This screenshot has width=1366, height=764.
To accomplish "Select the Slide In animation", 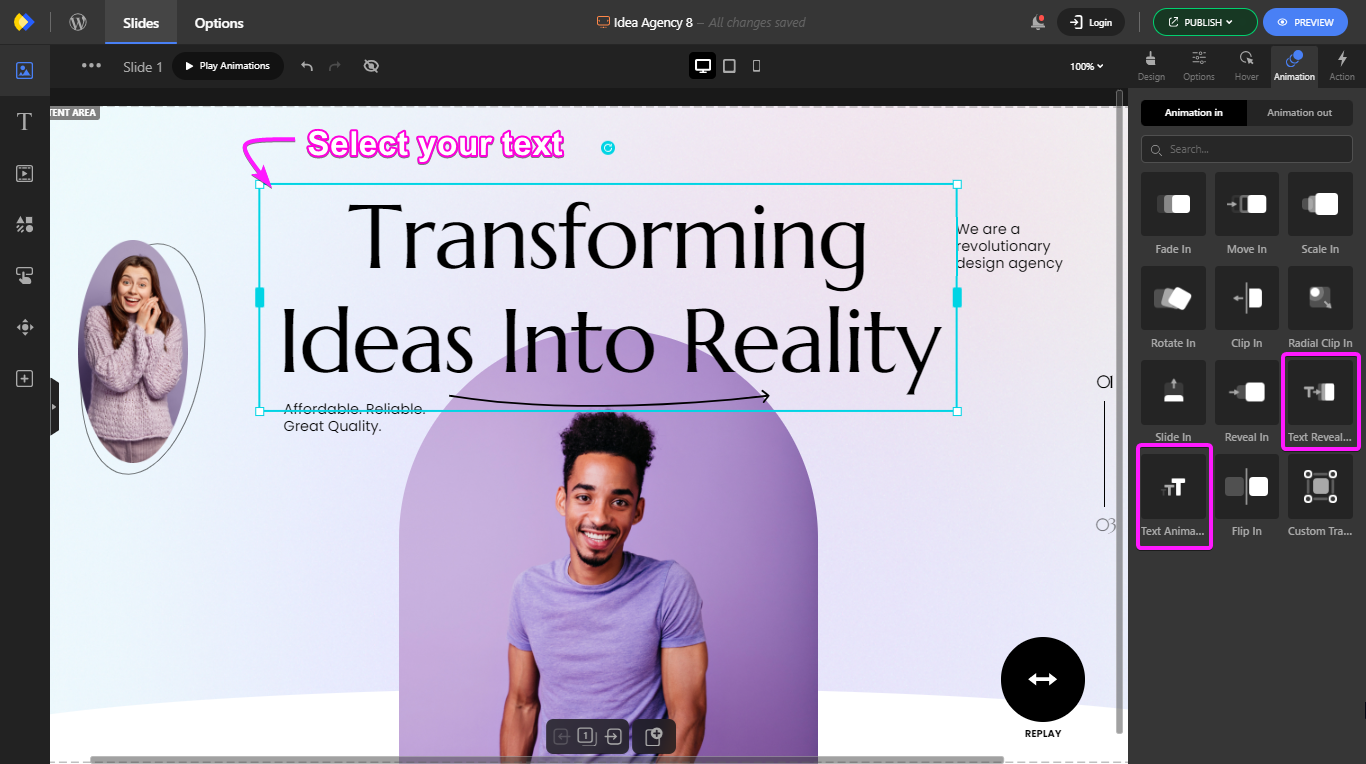I will click(x=1173, y=402).
